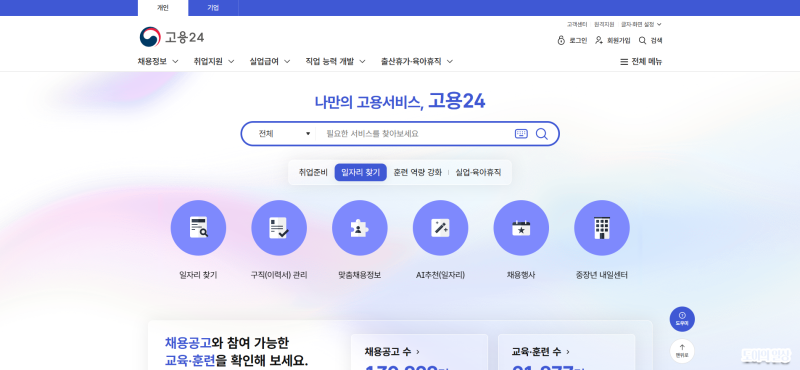Open the AI추천(일자리) icon
800x370 pixels.
[x=440, y=228]
